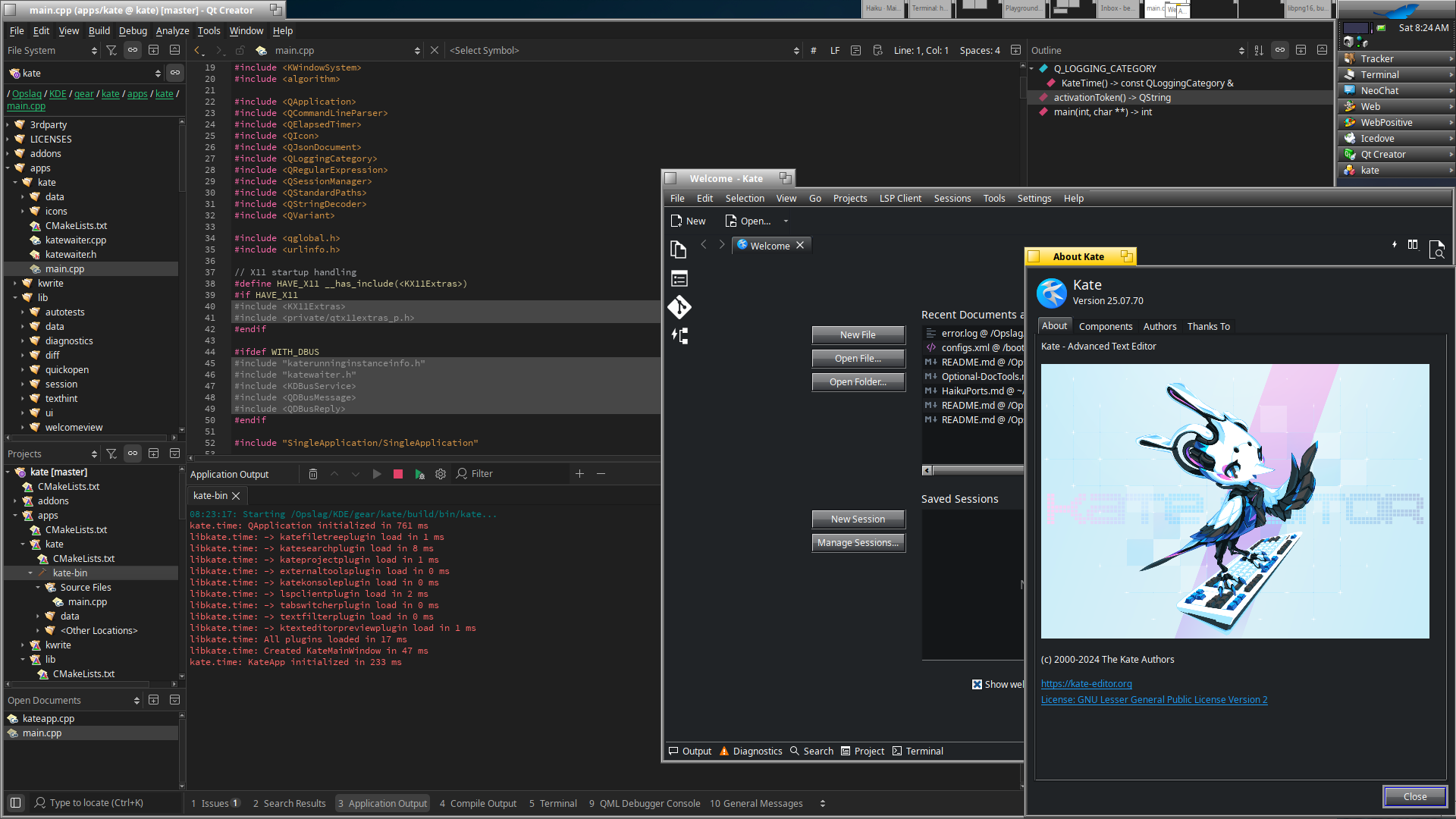1456x819 pixels.
Task: Click the filter icon in File System pane
Action: tap(111, 50)
